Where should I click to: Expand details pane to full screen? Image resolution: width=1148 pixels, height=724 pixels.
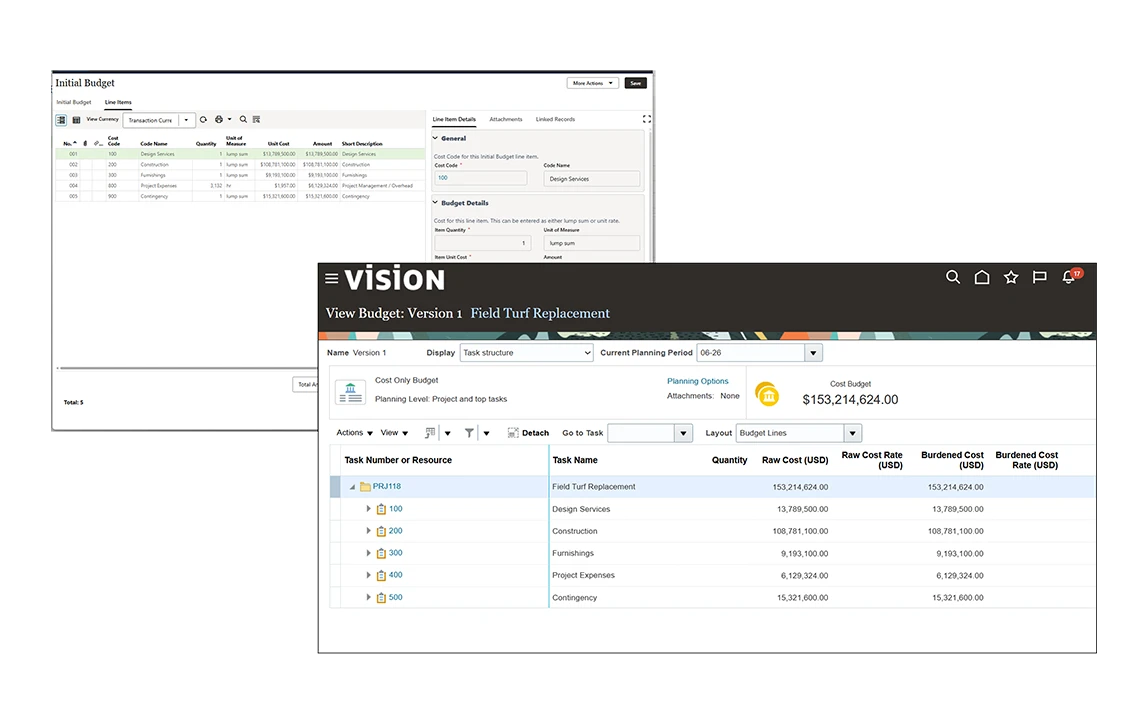click(646, 119)
